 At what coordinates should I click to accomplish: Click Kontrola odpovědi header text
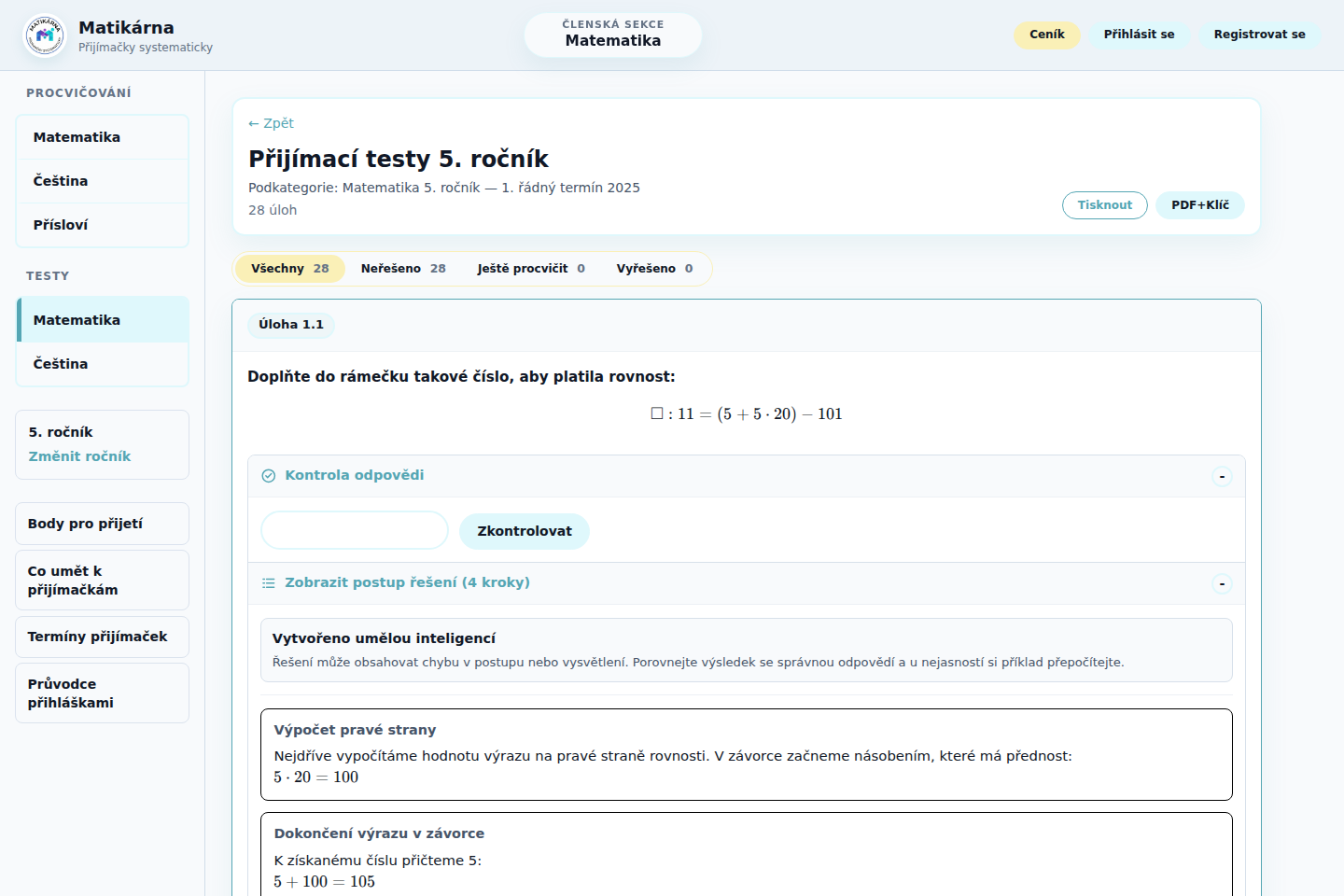354,475
